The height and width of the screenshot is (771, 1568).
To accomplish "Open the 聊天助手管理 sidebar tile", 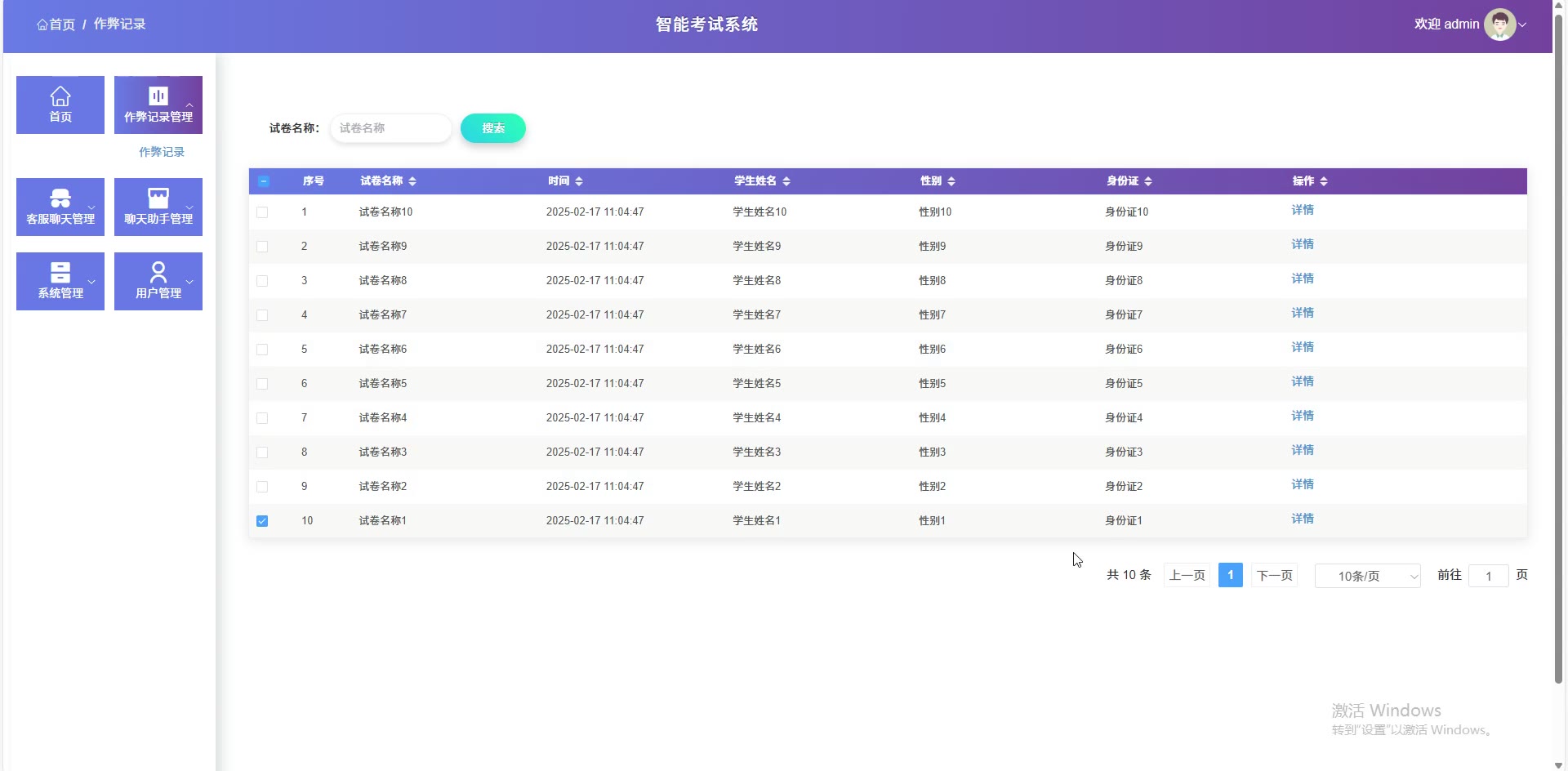I will tap(158, 207).
